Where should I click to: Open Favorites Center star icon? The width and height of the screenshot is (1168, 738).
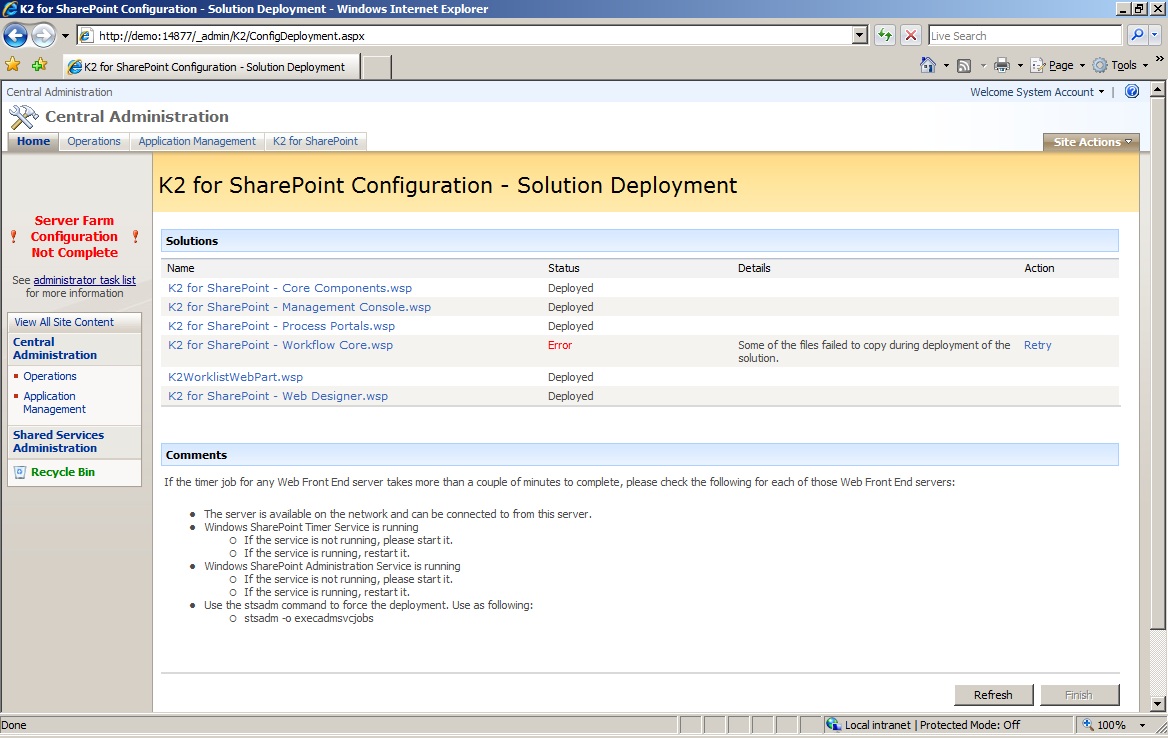(x=13, y=65)
